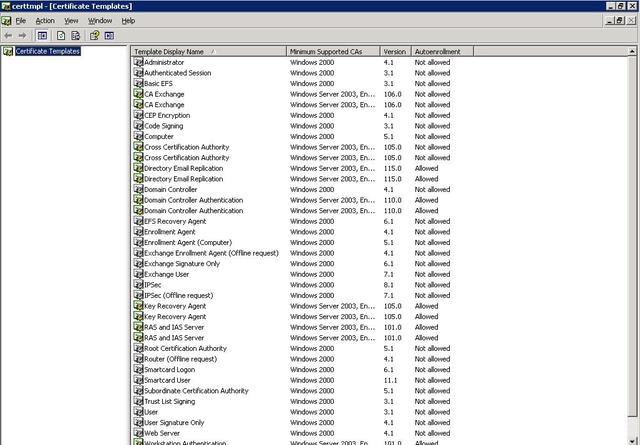Select the IPSec (Offline request) template name

click(x=179, y=296)
